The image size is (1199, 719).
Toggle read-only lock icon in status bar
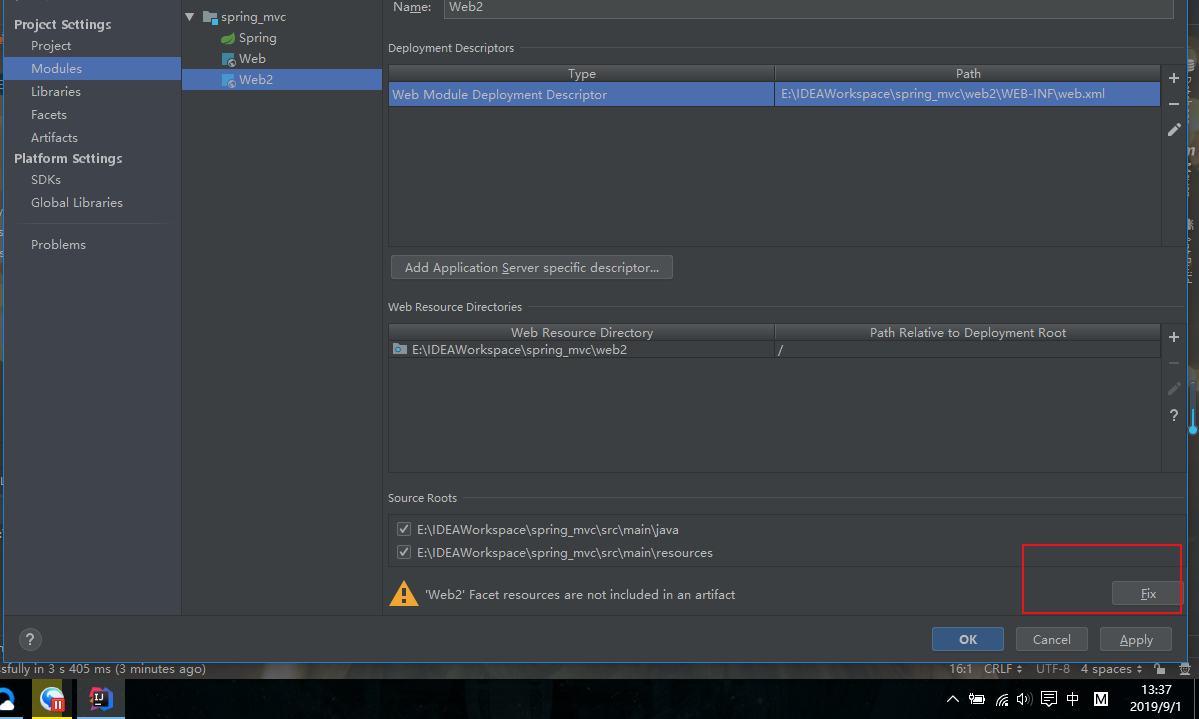click(x=1160, y=669)
